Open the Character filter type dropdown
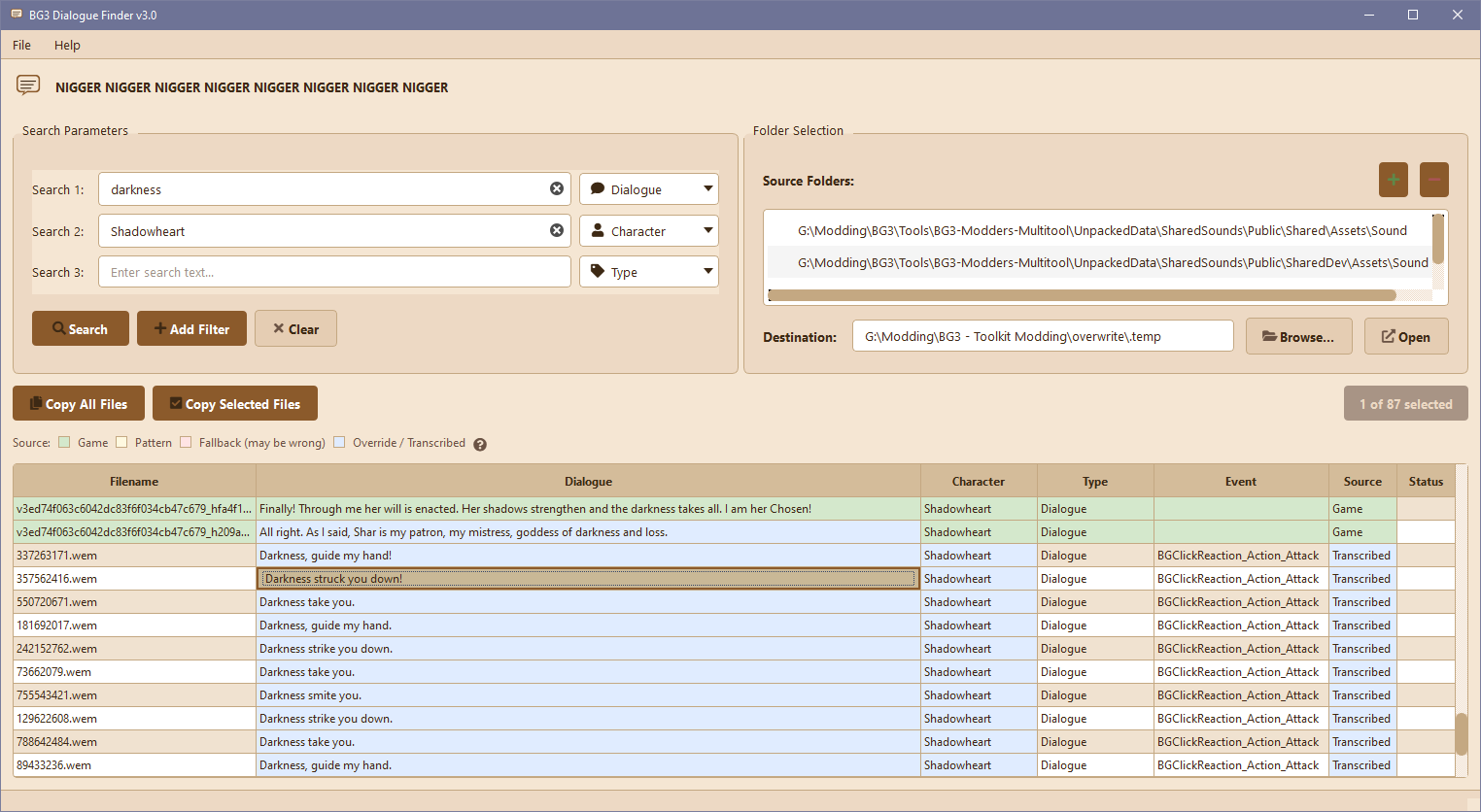The height and width of the screenshot is (812, 1481). (649, 230)
